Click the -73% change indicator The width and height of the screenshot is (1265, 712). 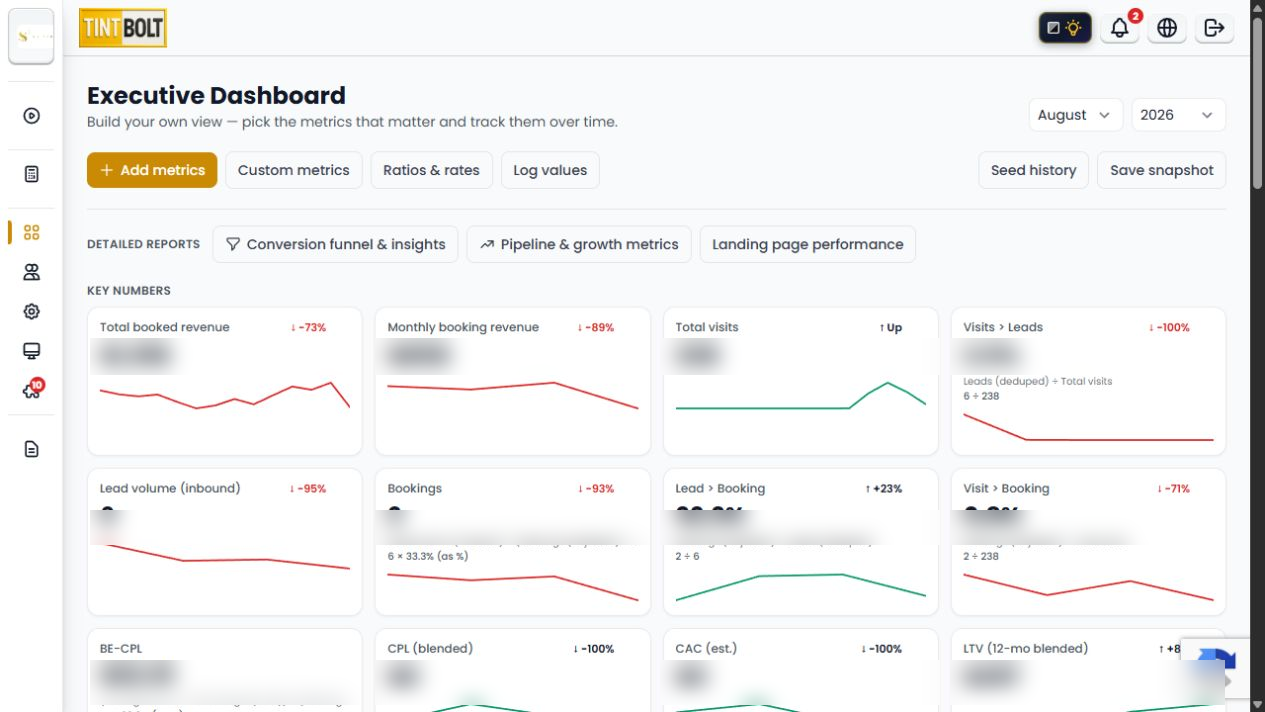[308, 327]
